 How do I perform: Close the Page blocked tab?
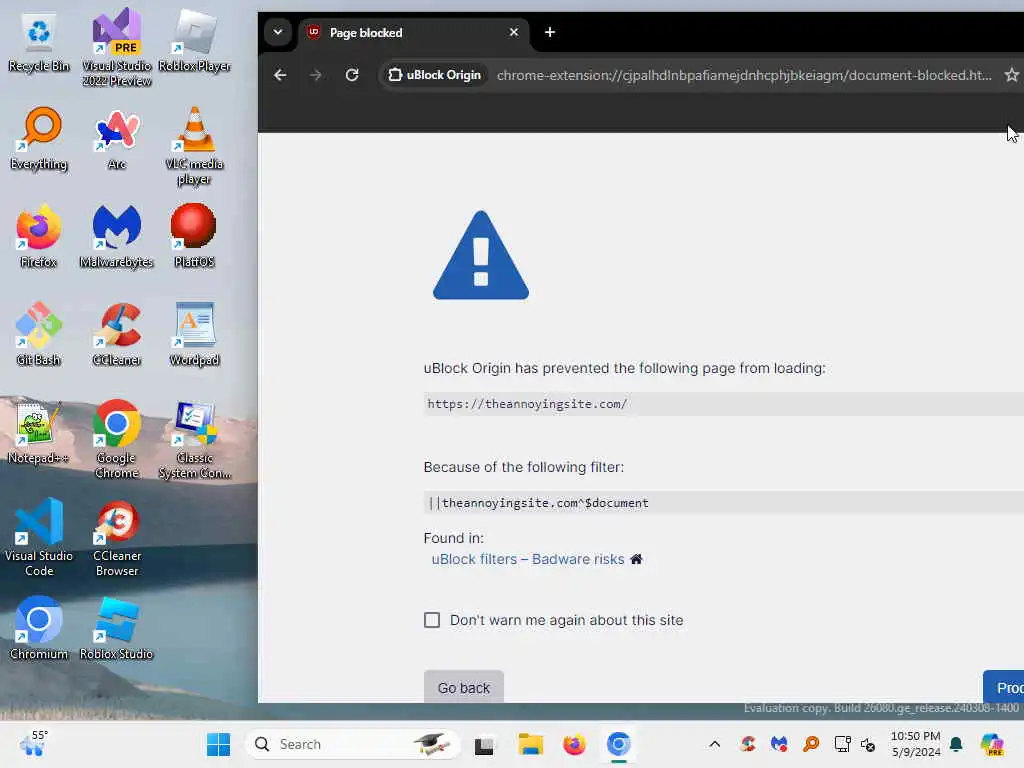pos(514,32)
